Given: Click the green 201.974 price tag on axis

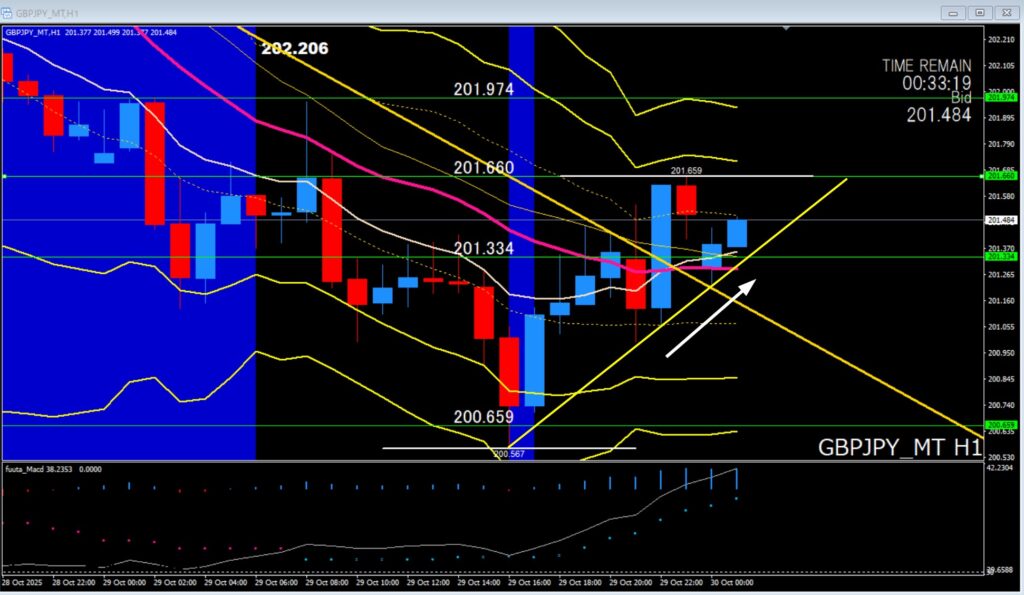Looking at the screenshot, I should (1001, 98).
